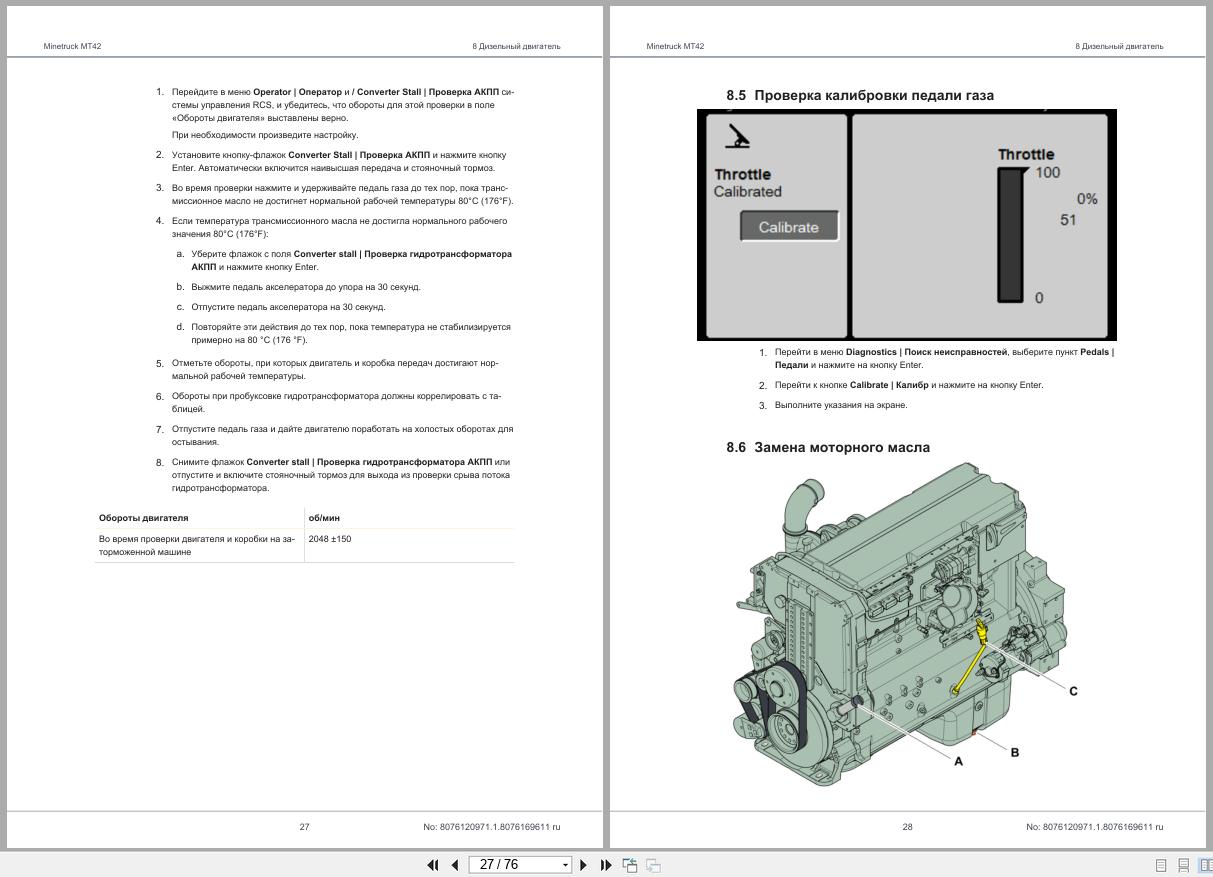Click callout label A on the engine diagram
Image resolution: width=1213 pixels, height=877 pixels.
pyautogui.click(x=958, y=761)
